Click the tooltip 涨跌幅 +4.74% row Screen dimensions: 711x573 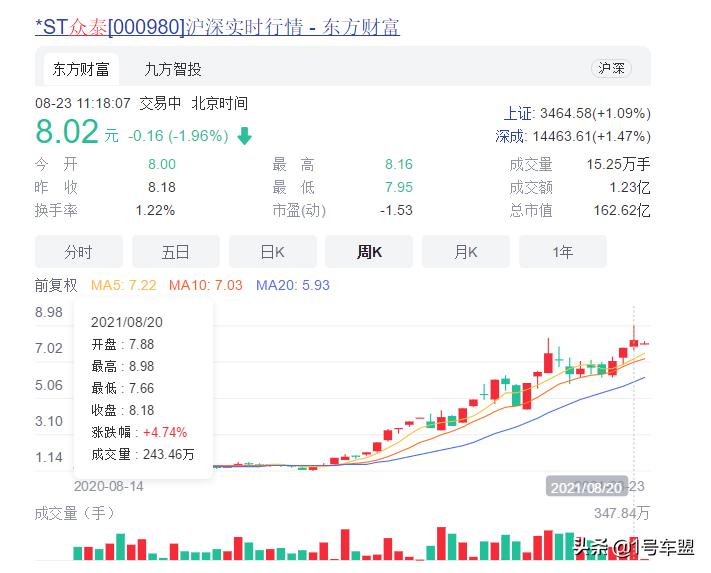tap(139, 432)
